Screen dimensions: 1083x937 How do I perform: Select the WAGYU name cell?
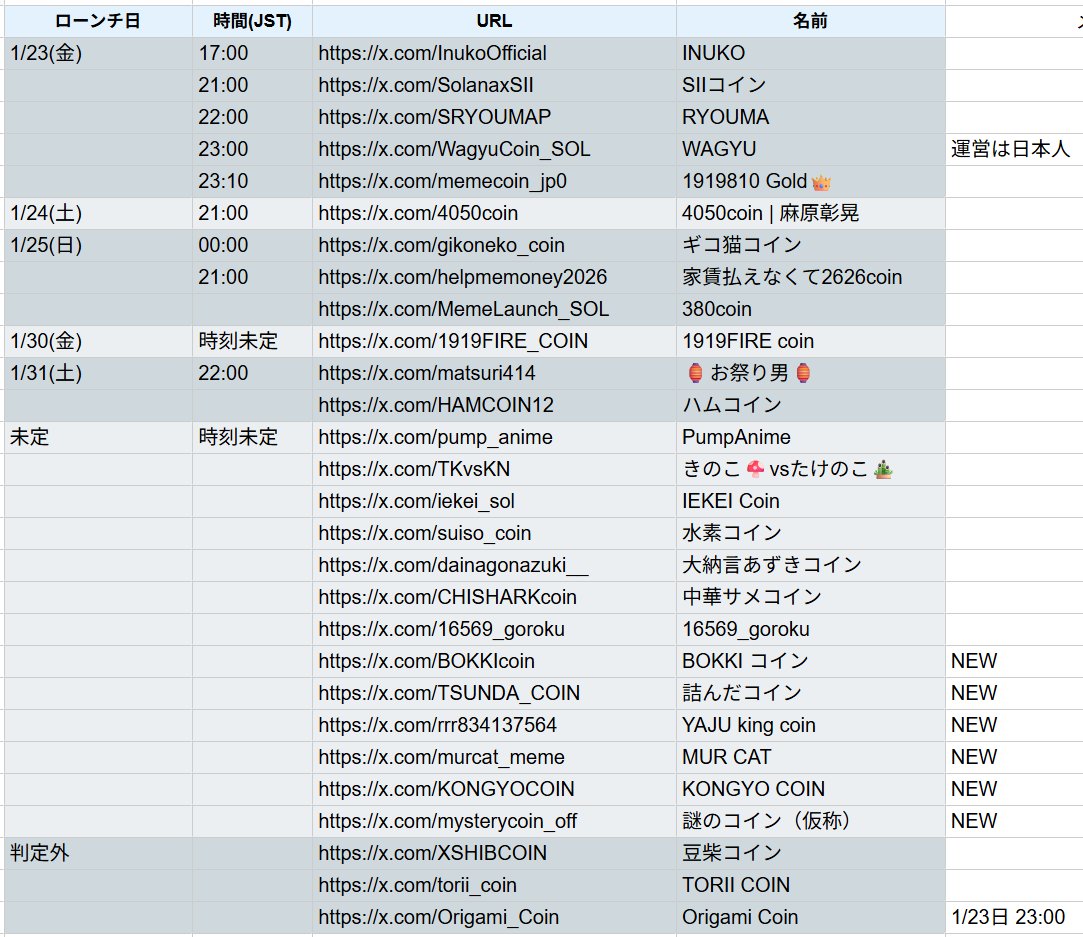click(811, 149)
